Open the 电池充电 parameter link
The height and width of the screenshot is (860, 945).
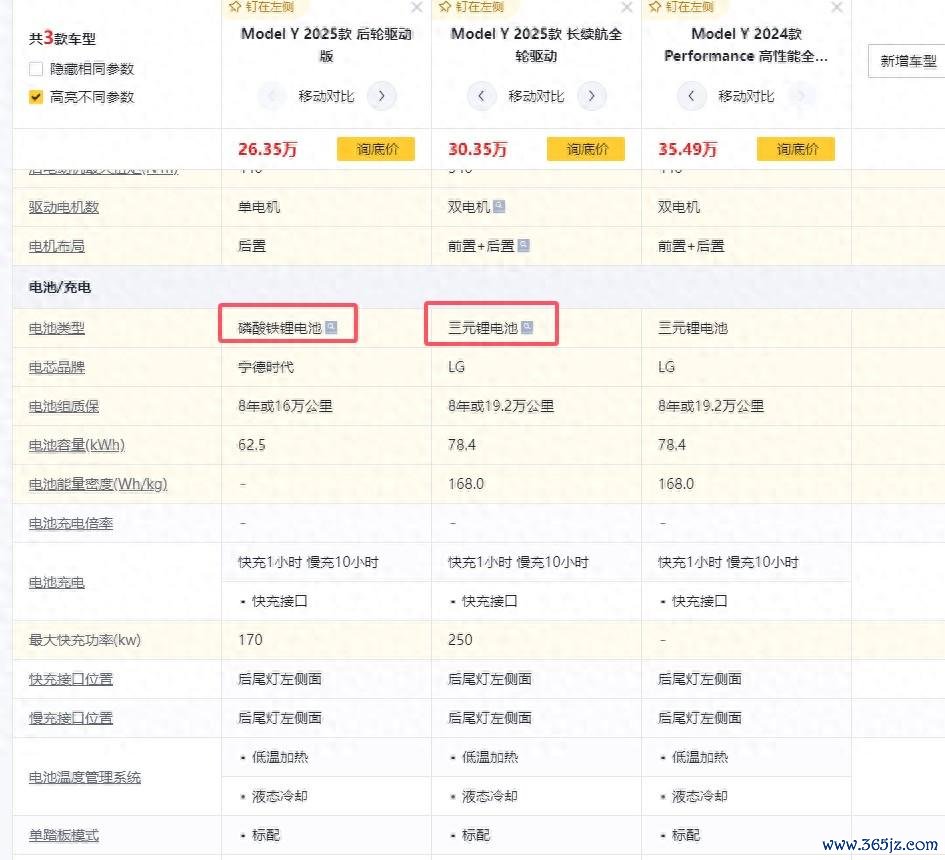57,583
